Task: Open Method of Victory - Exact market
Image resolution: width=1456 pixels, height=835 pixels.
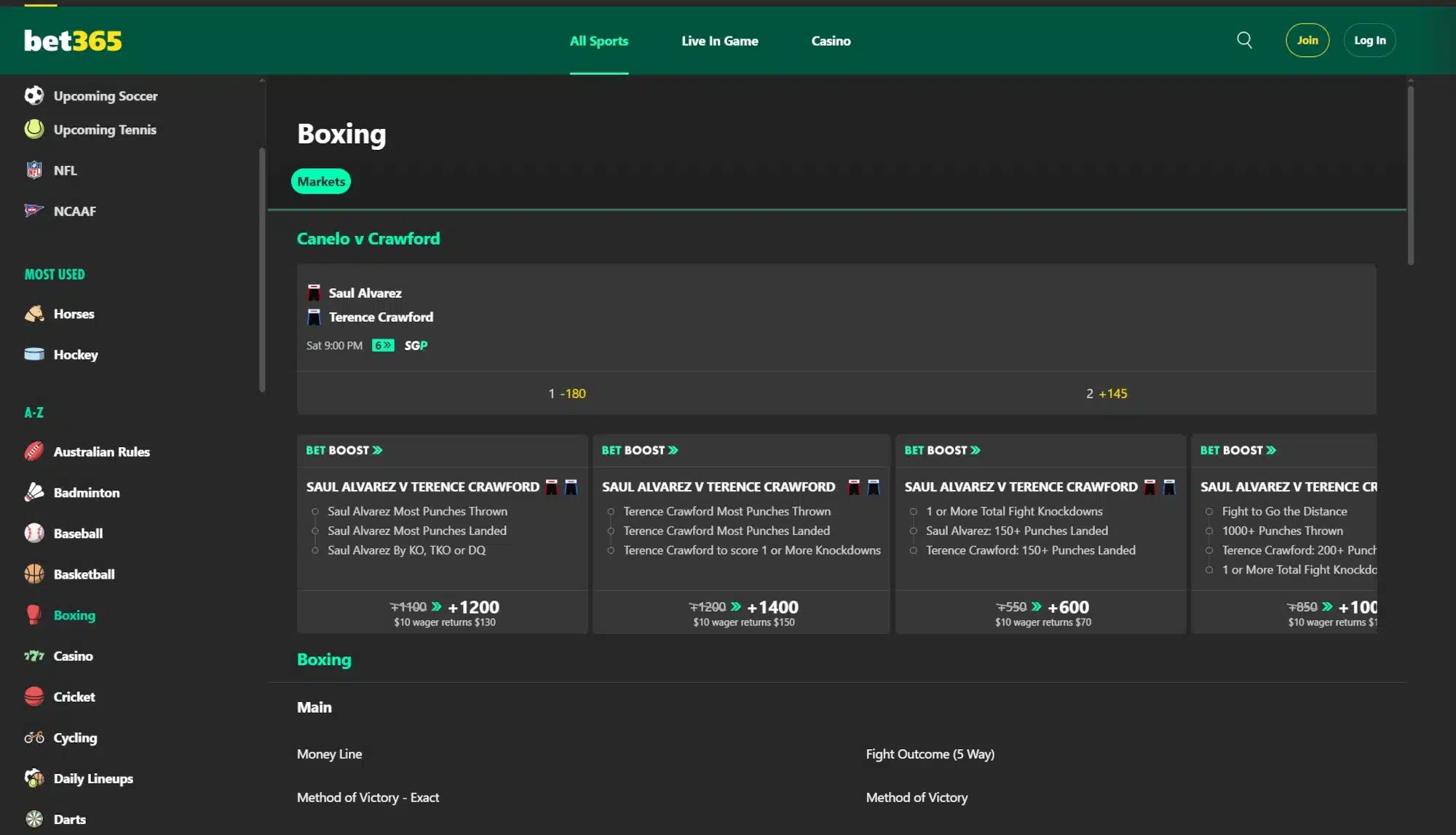Action: pyautogui.click(x=368, y=797)
